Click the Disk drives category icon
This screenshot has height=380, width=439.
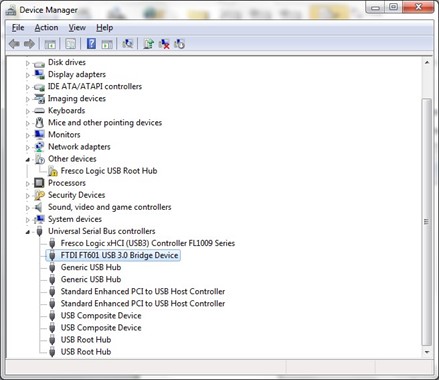[x=39, y=63]
